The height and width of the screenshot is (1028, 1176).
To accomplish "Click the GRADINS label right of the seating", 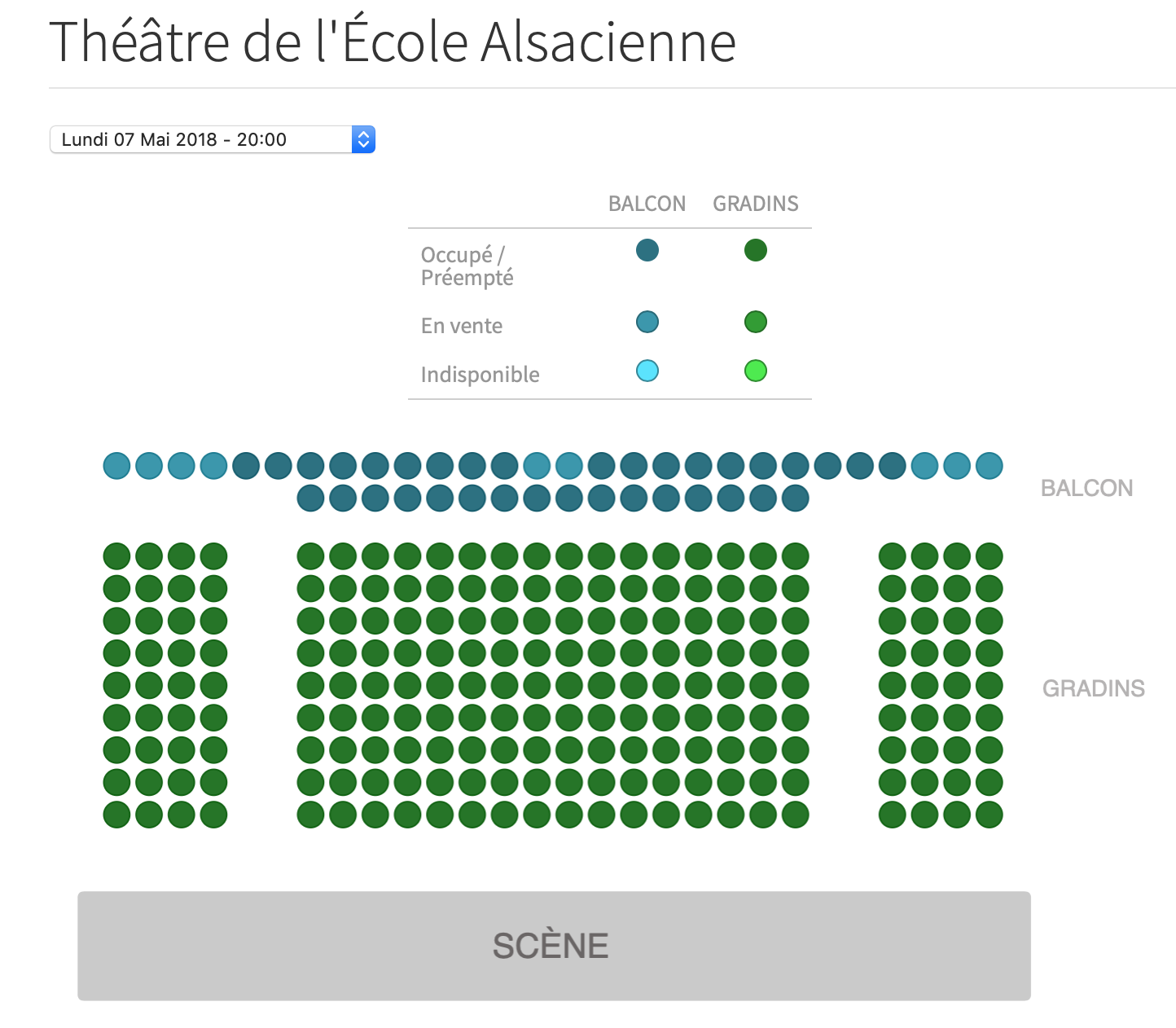I will (x=1094, y=688).
